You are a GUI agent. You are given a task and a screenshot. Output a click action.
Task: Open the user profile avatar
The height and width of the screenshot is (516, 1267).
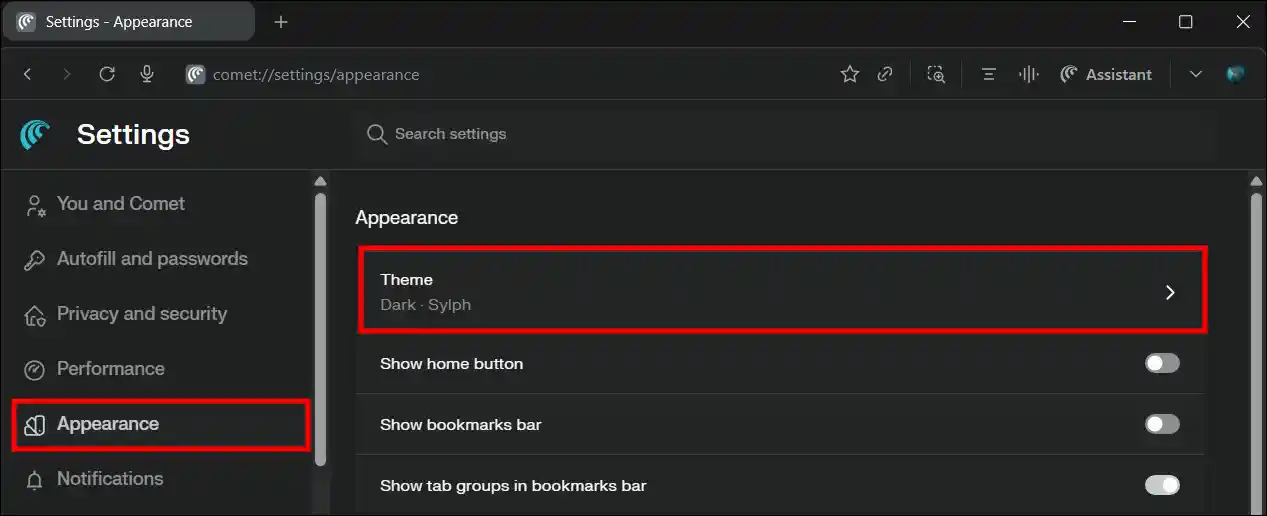(1236, 74)
